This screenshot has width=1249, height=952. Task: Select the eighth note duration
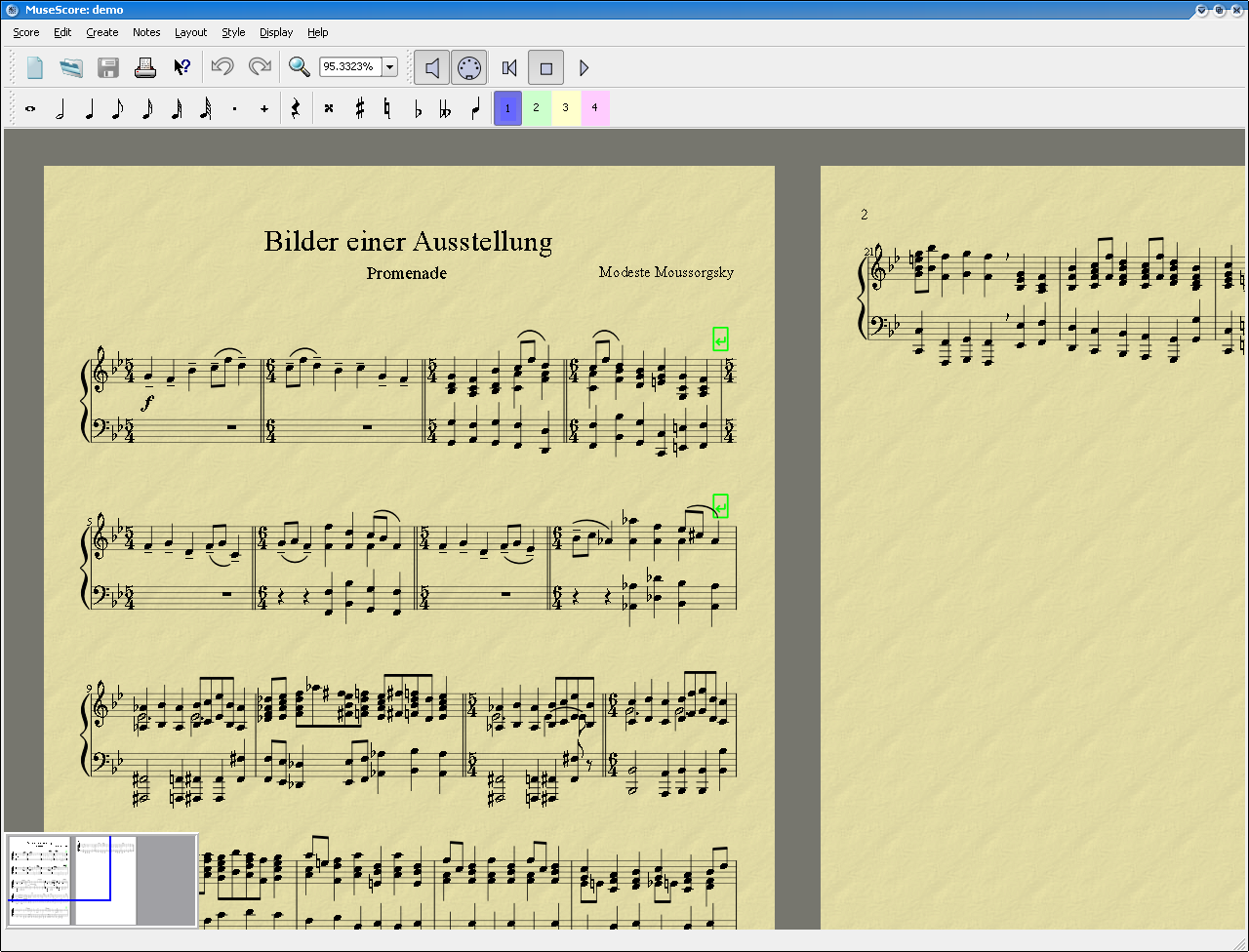click(x=118, y=109)
